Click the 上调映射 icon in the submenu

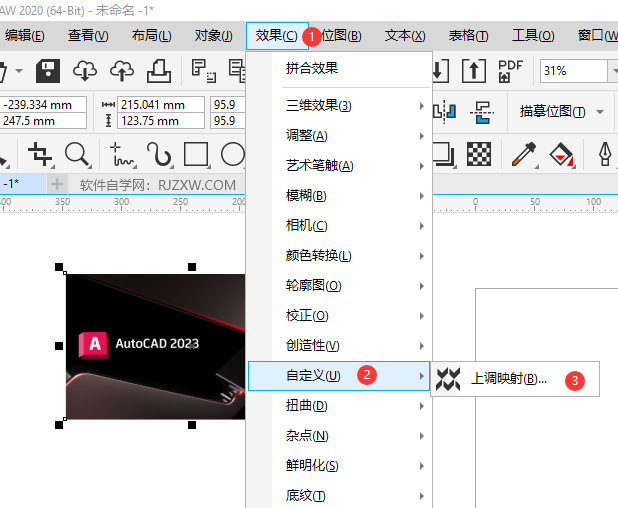pyautogui.click(x=448, y=380)
